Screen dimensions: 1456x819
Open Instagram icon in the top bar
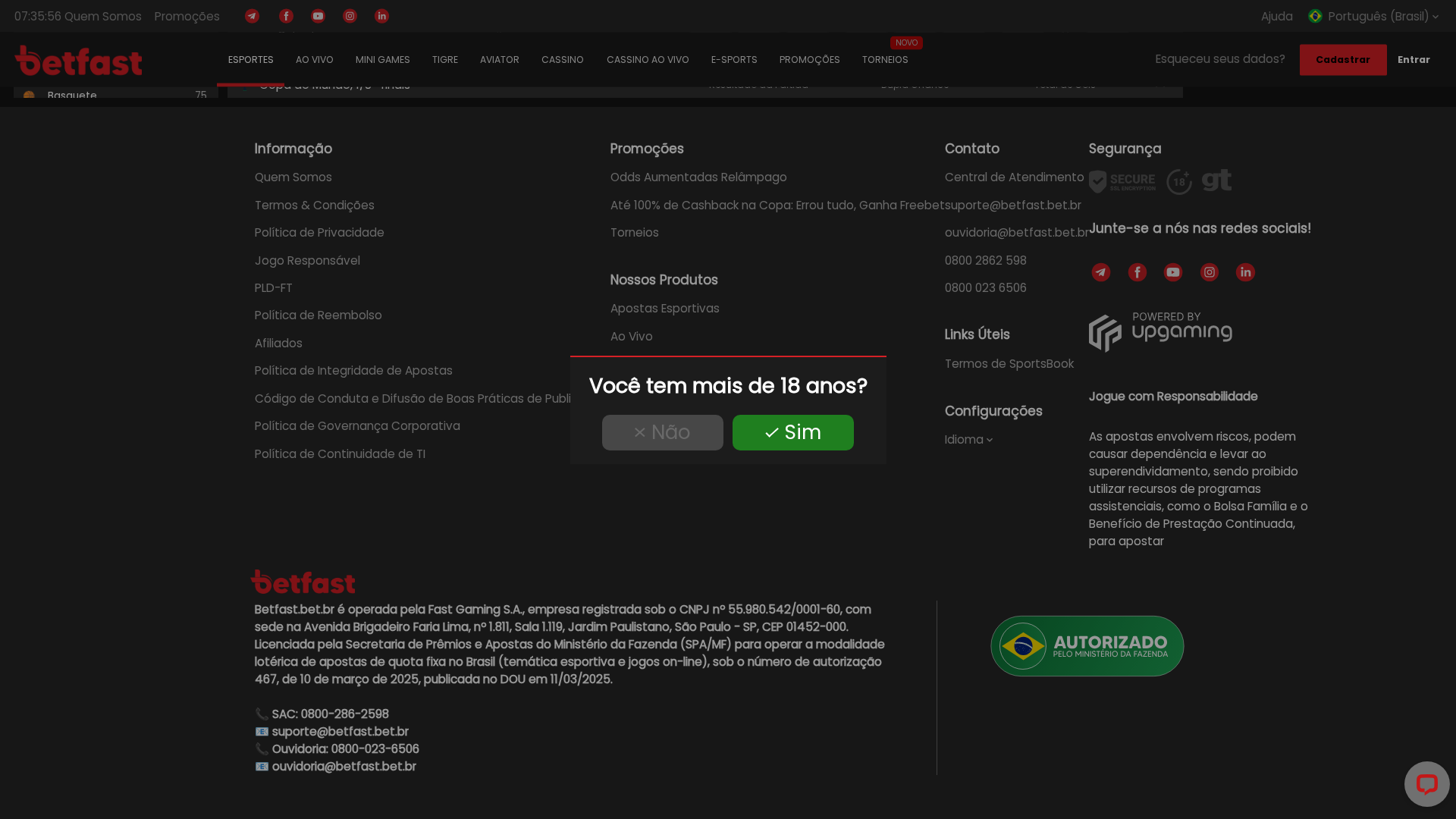pyautogui.click(x=350, y=16)
